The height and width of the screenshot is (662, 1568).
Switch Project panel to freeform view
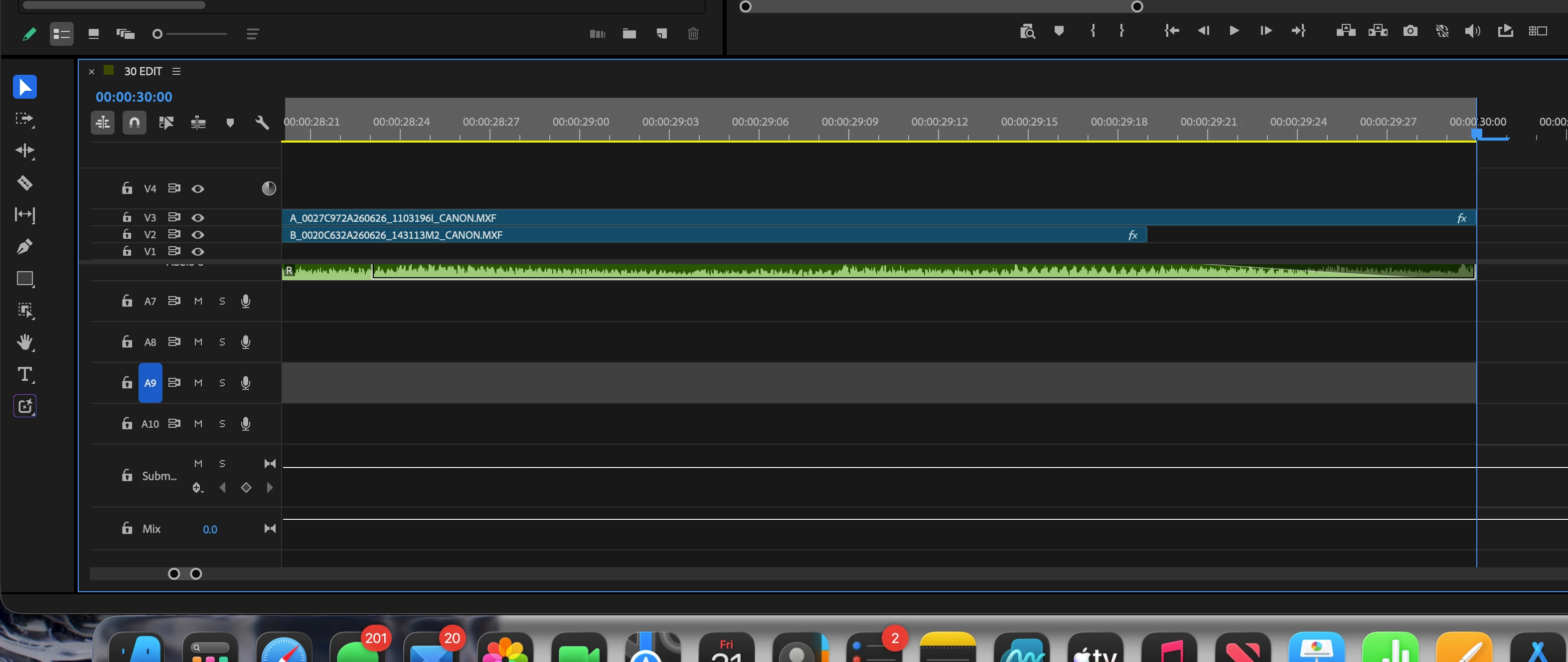126,33
